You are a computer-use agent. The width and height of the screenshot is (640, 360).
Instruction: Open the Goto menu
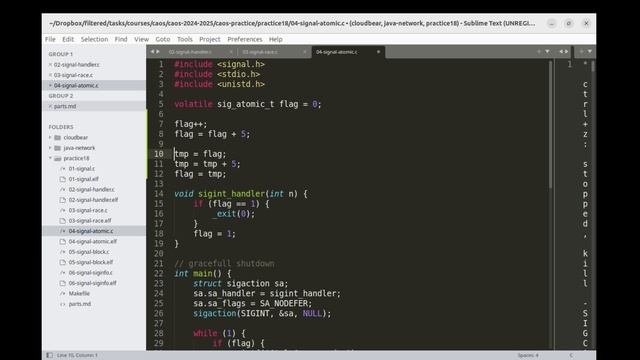coord(162,39)
